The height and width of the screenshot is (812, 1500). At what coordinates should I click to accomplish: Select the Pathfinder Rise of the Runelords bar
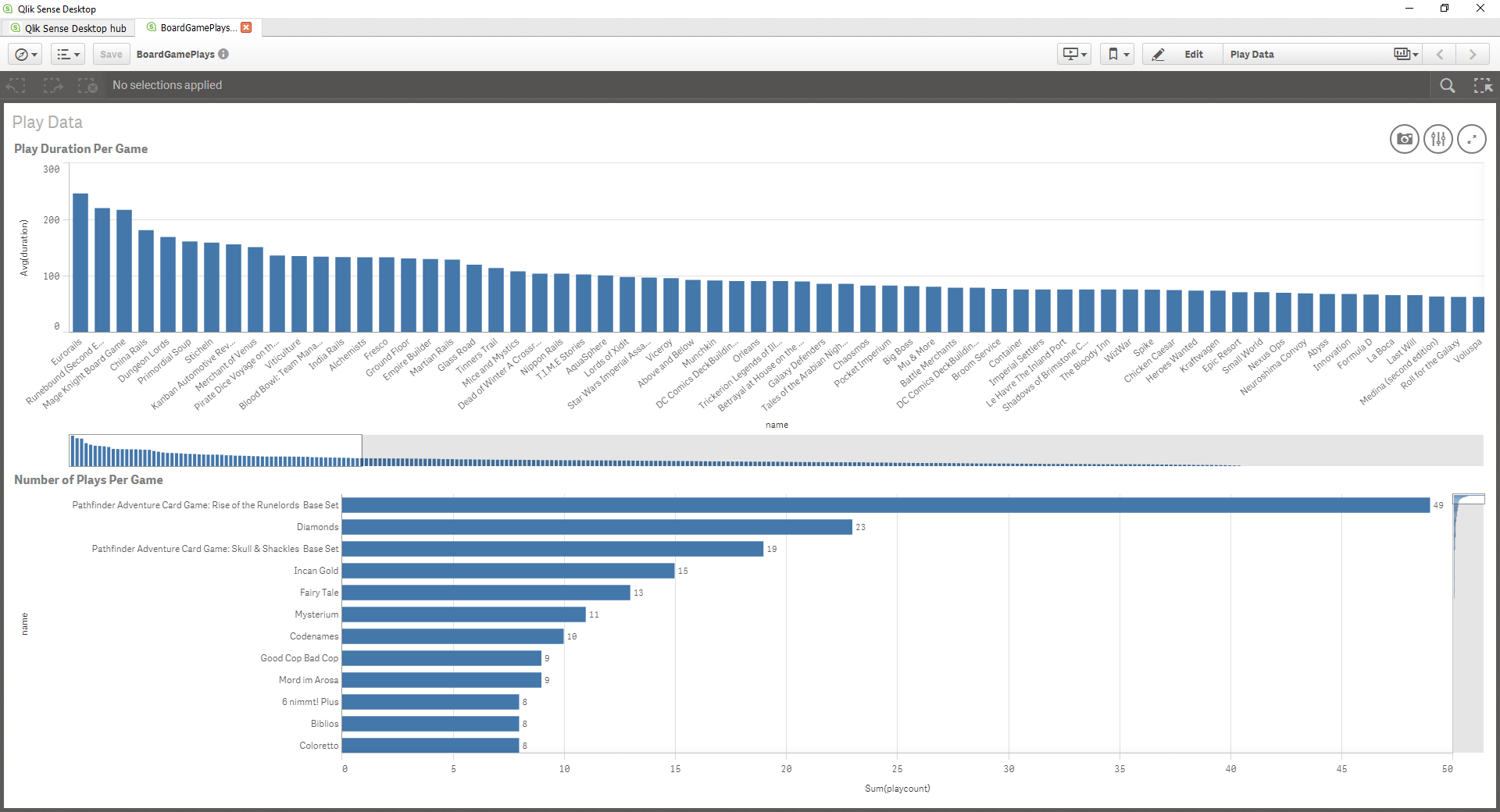click(886, 505)
